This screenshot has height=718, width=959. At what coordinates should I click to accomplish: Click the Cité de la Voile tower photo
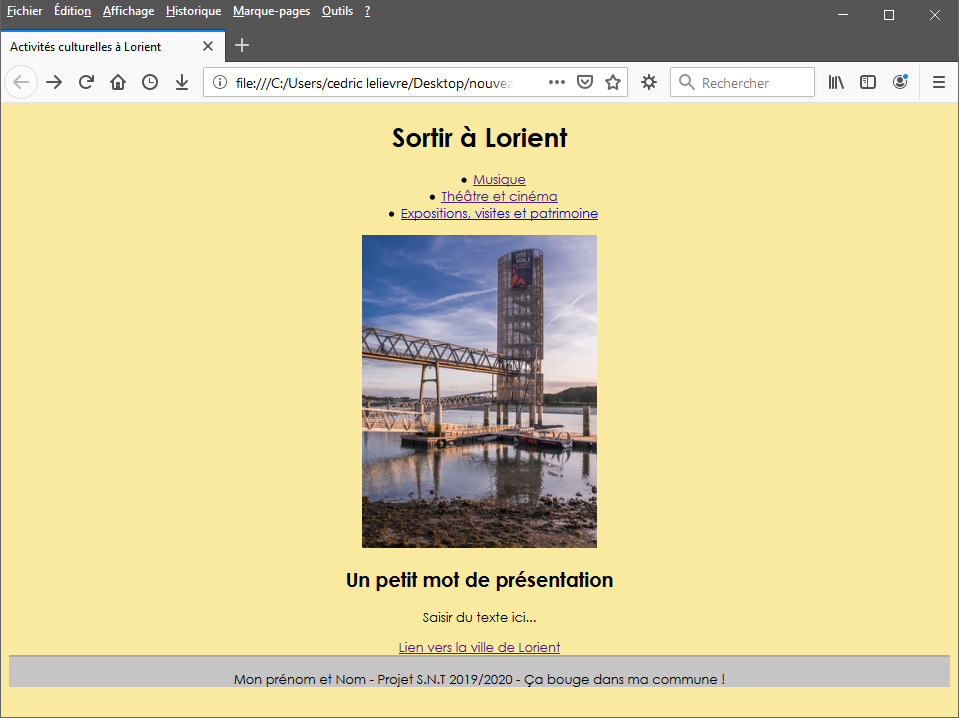point(480,391)
